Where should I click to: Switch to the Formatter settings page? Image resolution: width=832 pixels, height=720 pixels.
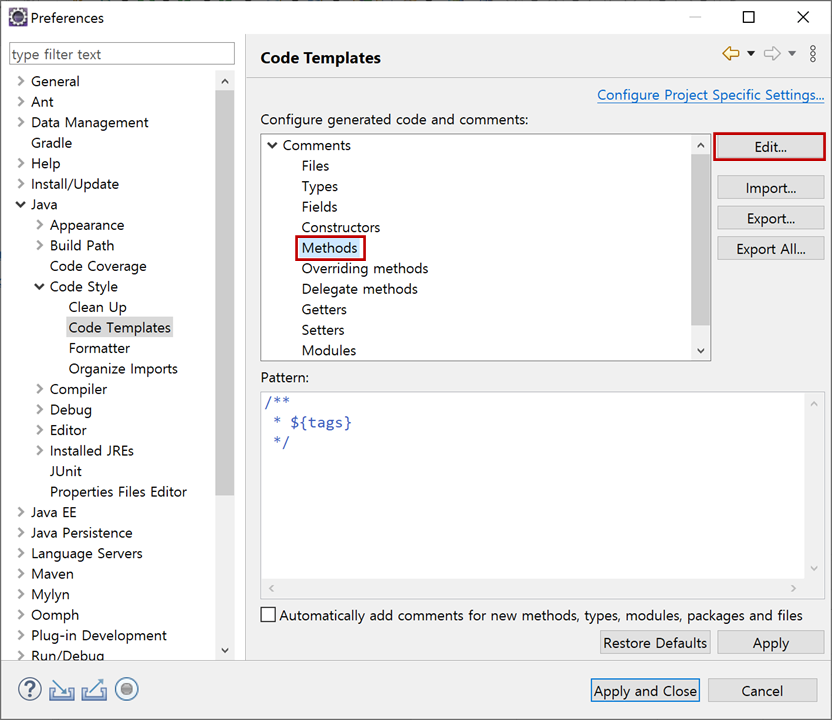[x=99, y=347]
